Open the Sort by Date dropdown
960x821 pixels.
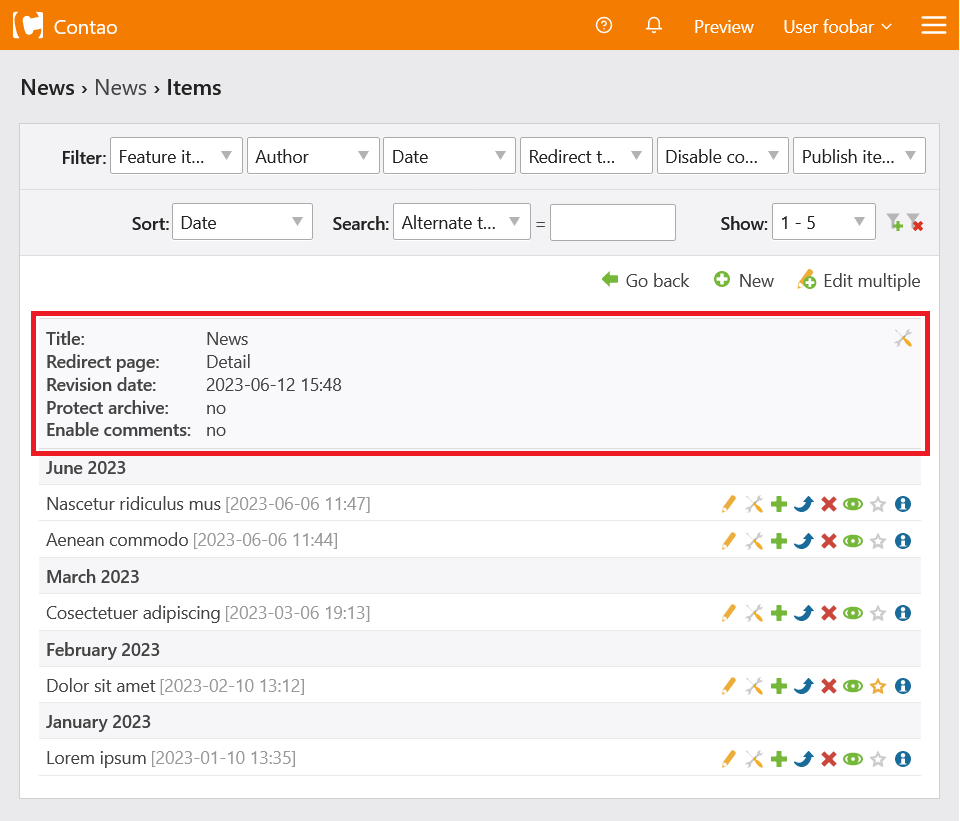(242, 222)
